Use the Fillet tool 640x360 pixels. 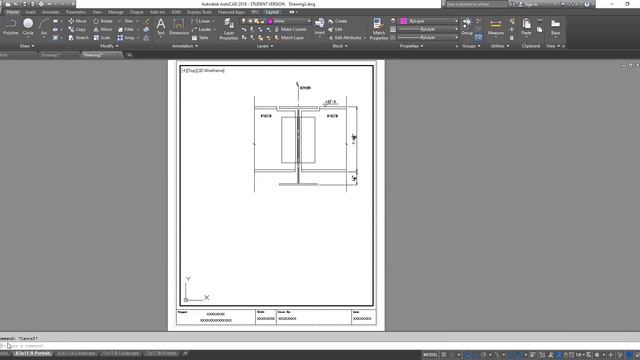click(126, 29)
